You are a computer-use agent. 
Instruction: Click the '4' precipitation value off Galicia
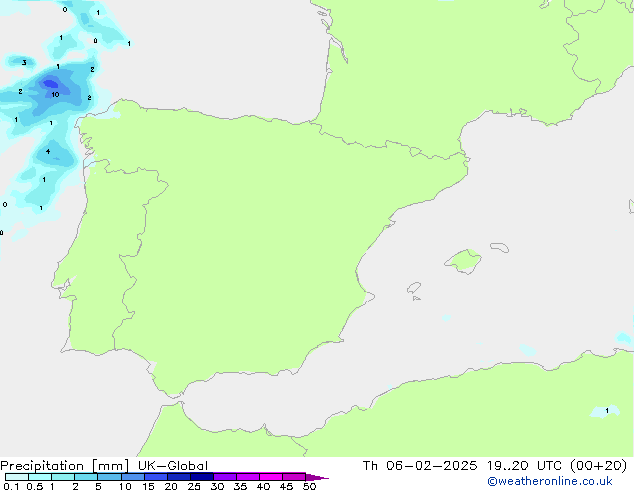pos(48,152)
